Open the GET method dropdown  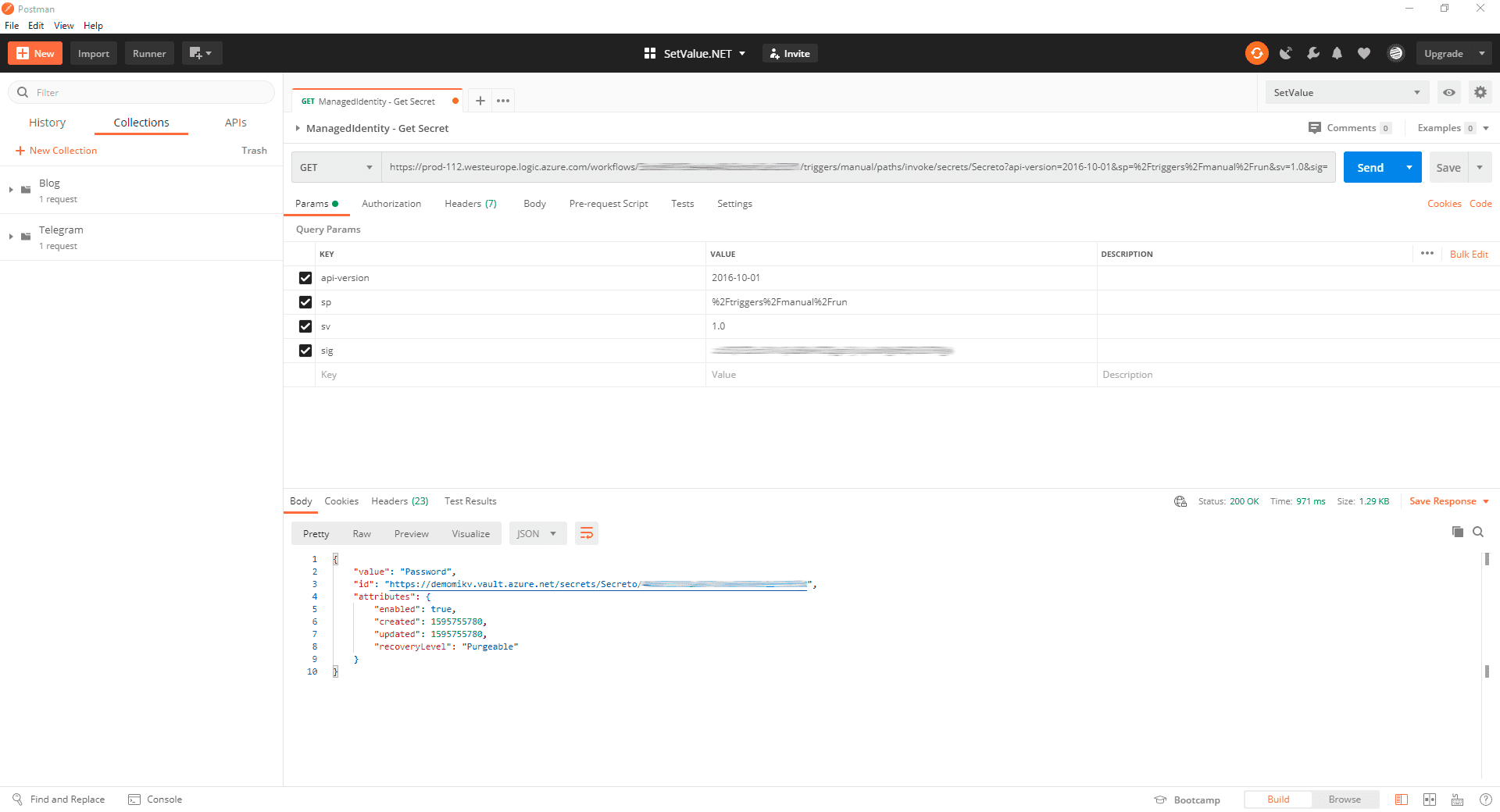tap(337, 167)
